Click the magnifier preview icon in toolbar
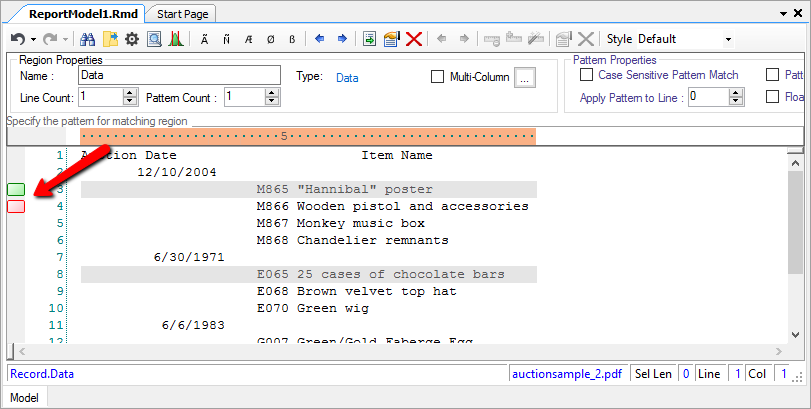Viewport: 811px width, 409px height. [x=154, y=39]
